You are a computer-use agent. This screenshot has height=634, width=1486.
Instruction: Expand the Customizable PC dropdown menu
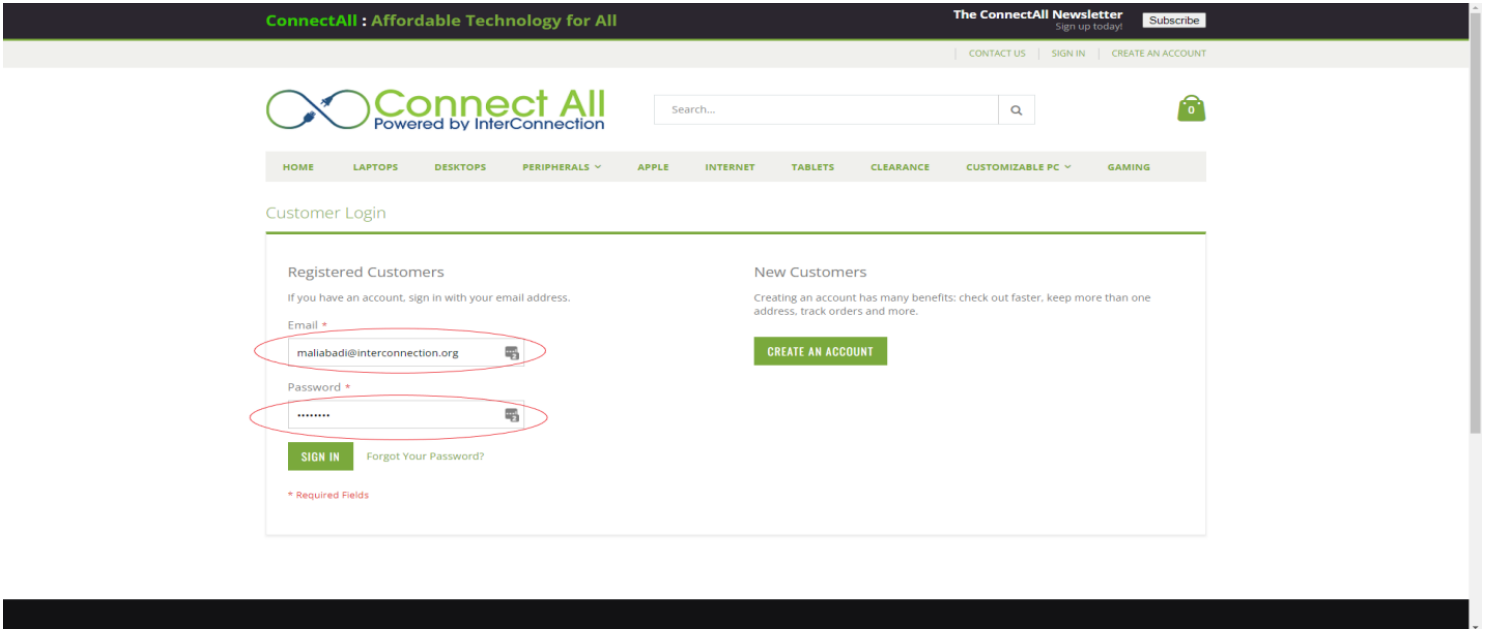click(x=1018, y=167)
